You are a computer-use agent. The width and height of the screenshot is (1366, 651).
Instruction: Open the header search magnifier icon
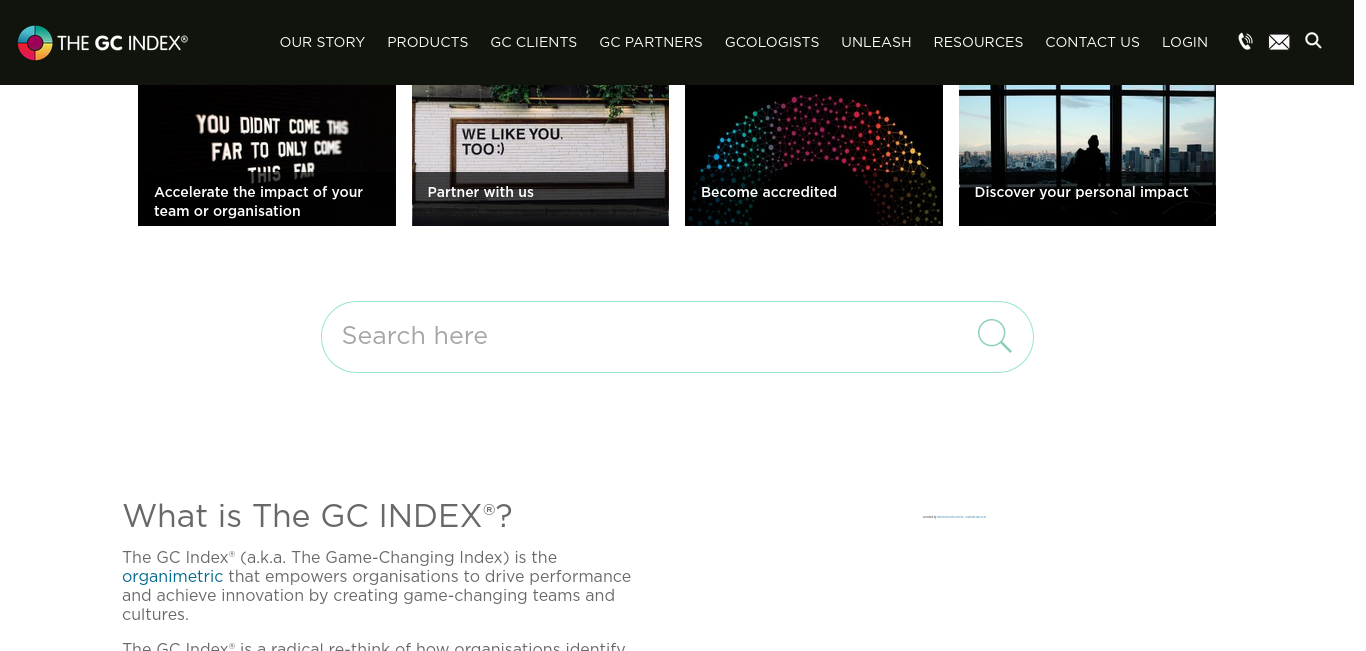1314,41
